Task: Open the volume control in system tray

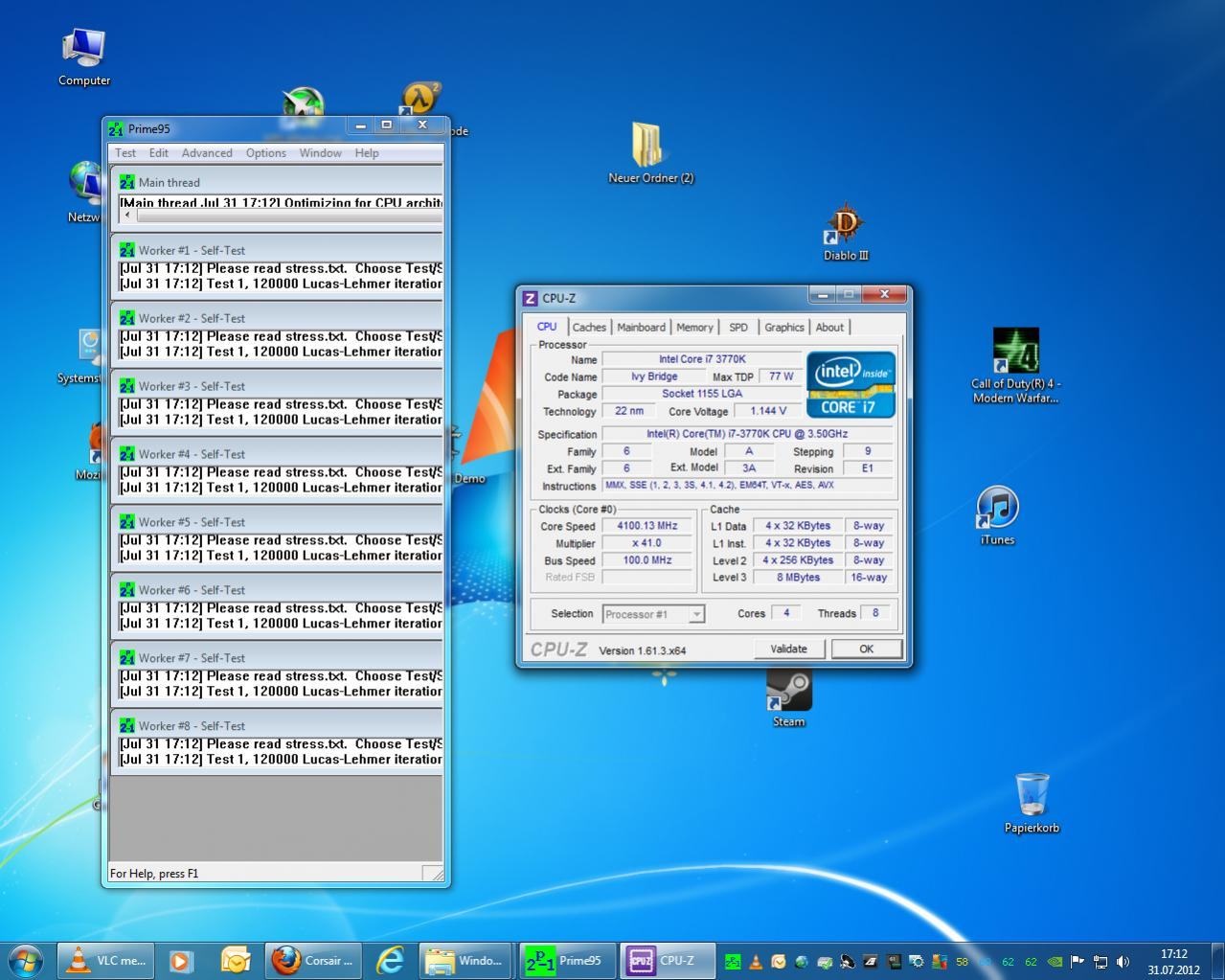Action: tap(1123, 961)
